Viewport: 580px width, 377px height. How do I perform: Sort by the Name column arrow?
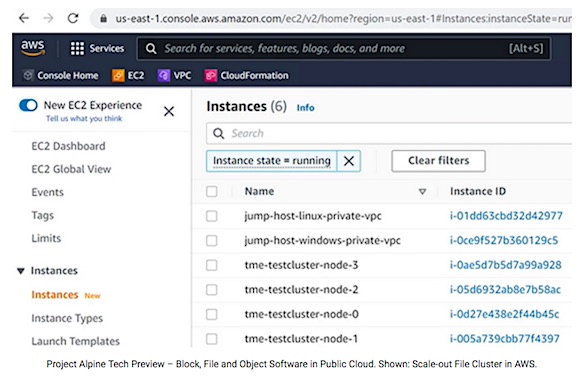tap(422, 192)
